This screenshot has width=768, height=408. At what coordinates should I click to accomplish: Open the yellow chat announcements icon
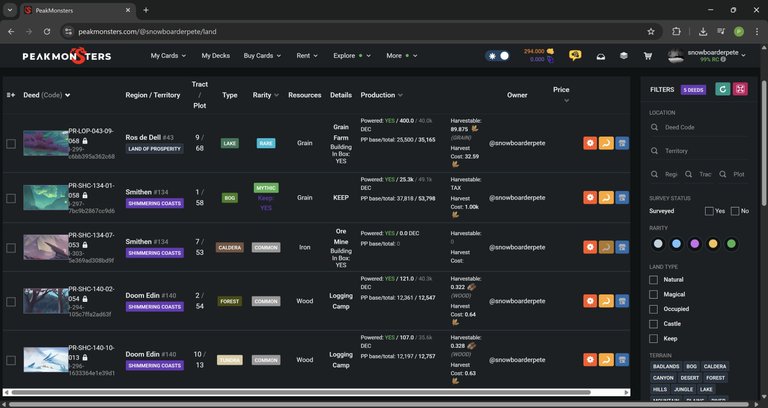point(575,55)
